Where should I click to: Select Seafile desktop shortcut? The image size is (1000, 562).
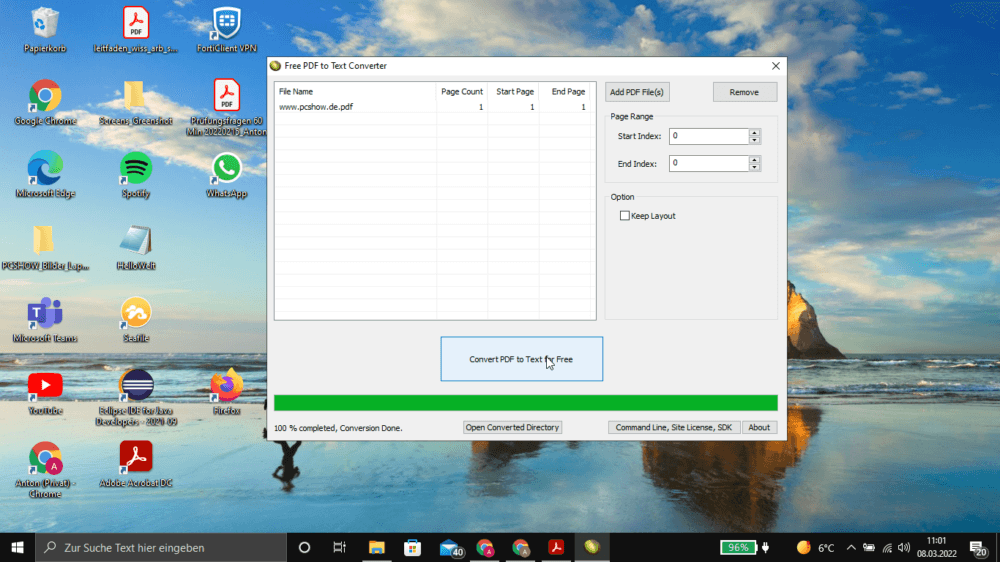135,320
